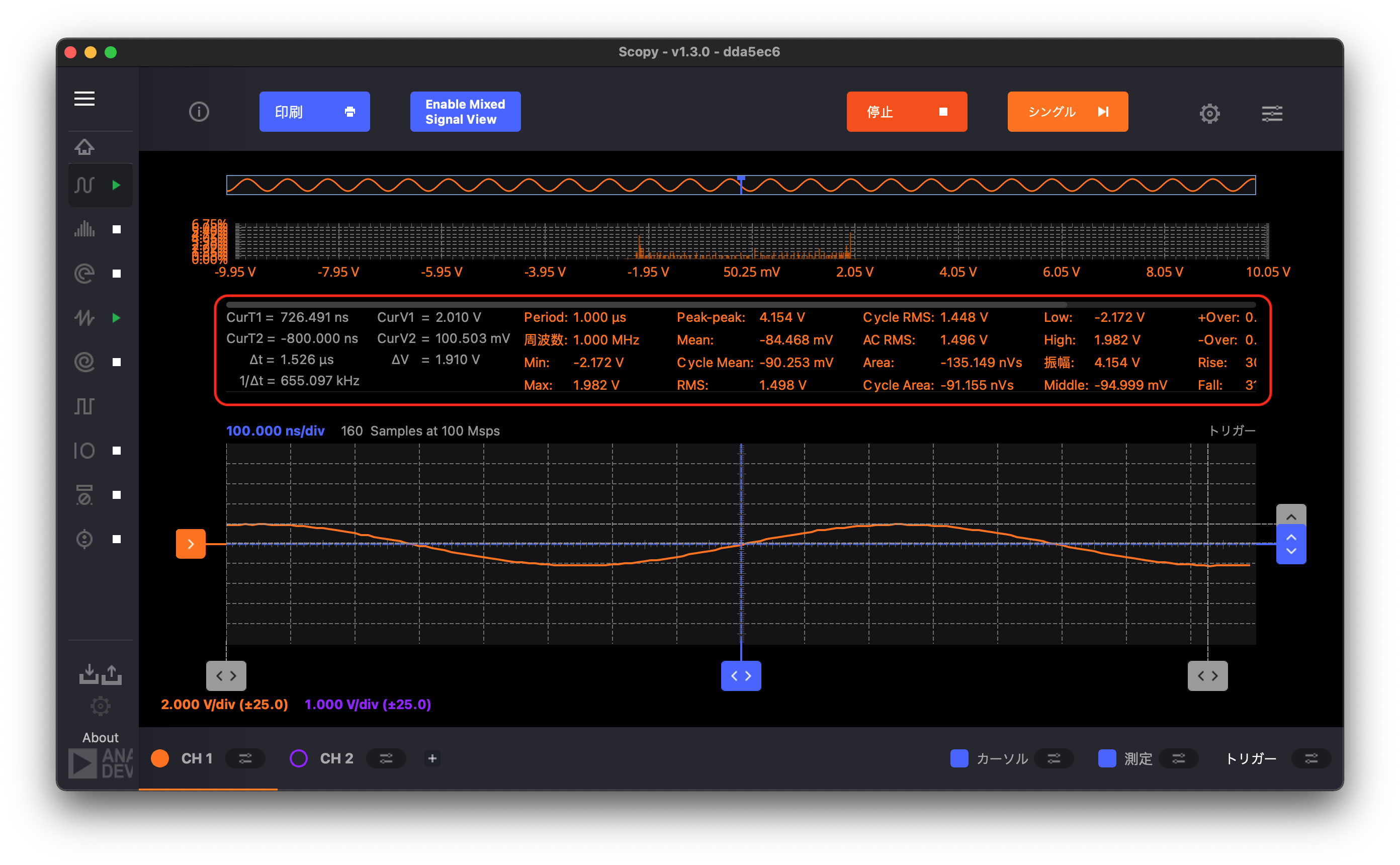Click the Analog Devices logo
Viewport: 1400px width, 865px height.
pos(101,763)
